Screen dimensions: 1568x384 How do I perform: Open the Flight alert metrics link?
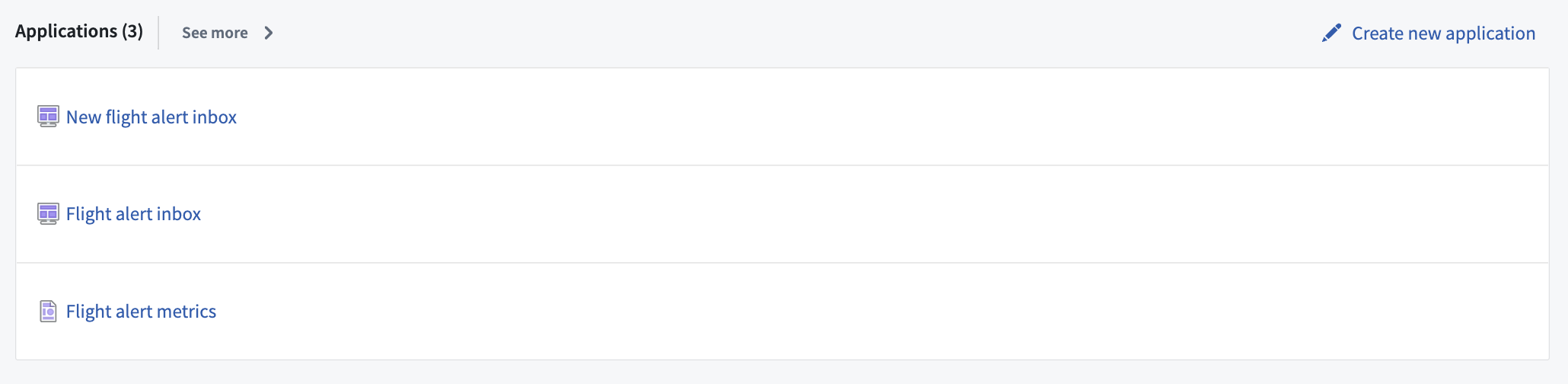click(141, 312)
